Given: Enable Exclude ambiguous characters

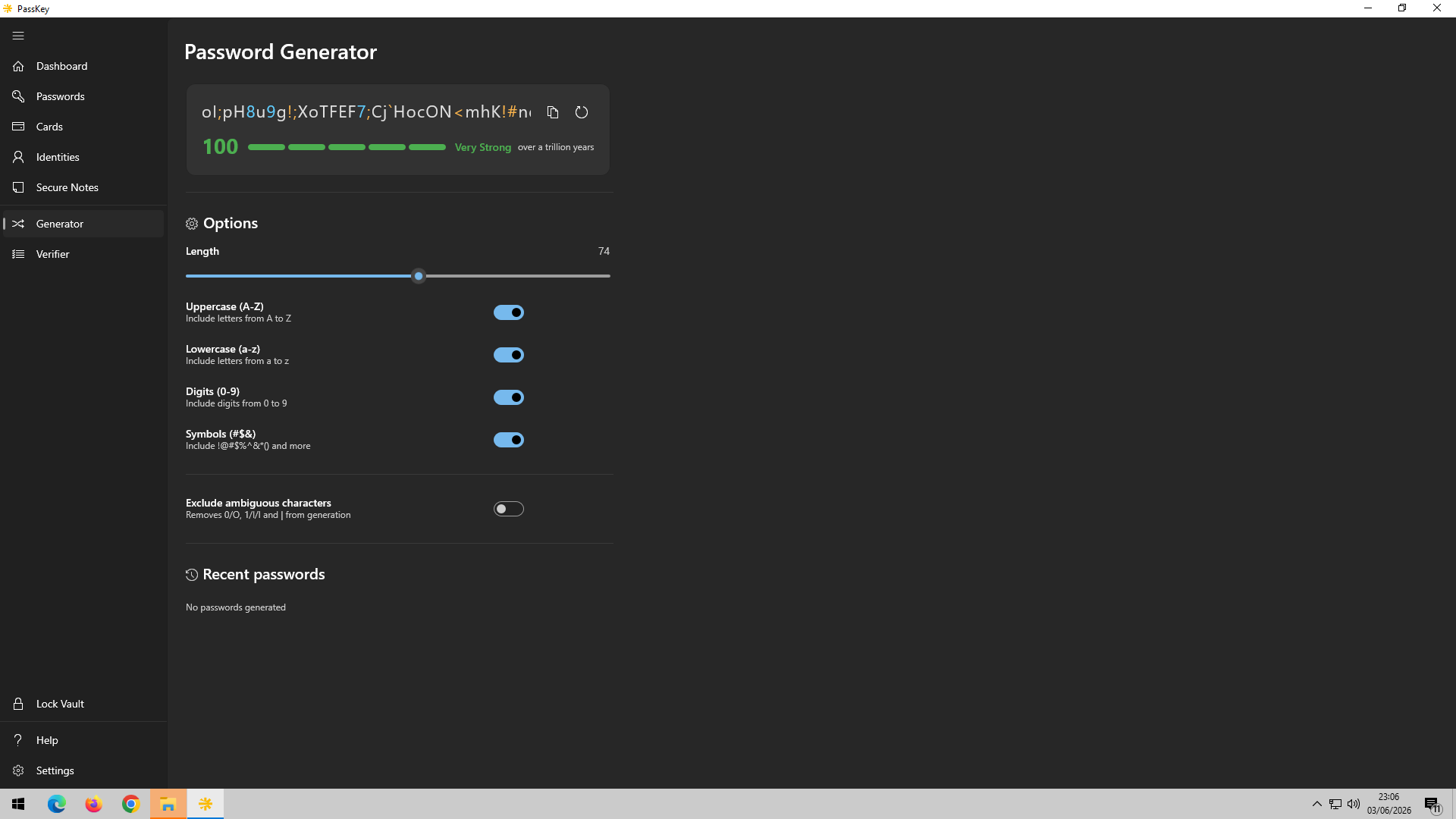Looking at the screenshot, I should click(x=509, y=509).
